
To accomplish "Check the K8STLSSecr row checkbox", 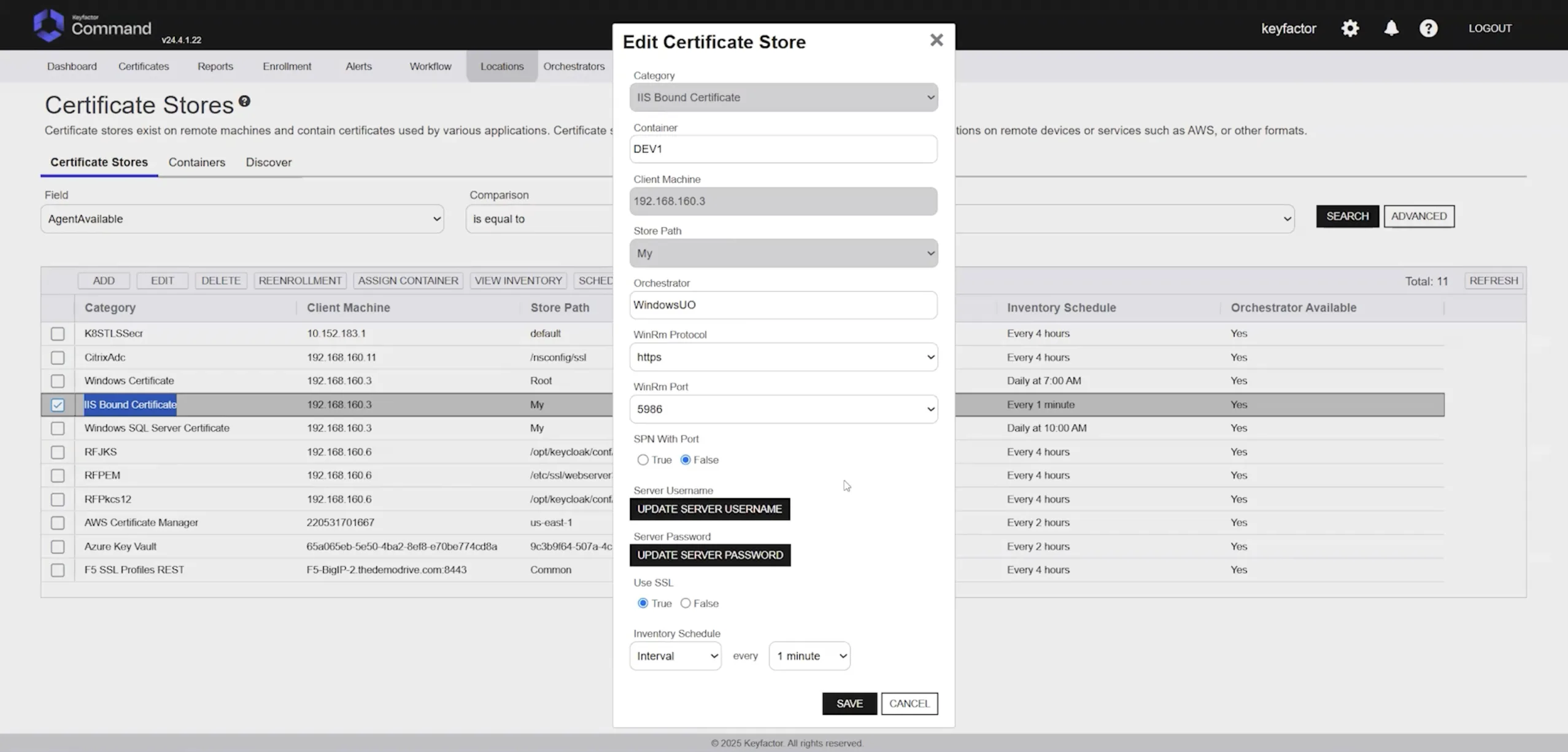I will (x=58, y=334).
